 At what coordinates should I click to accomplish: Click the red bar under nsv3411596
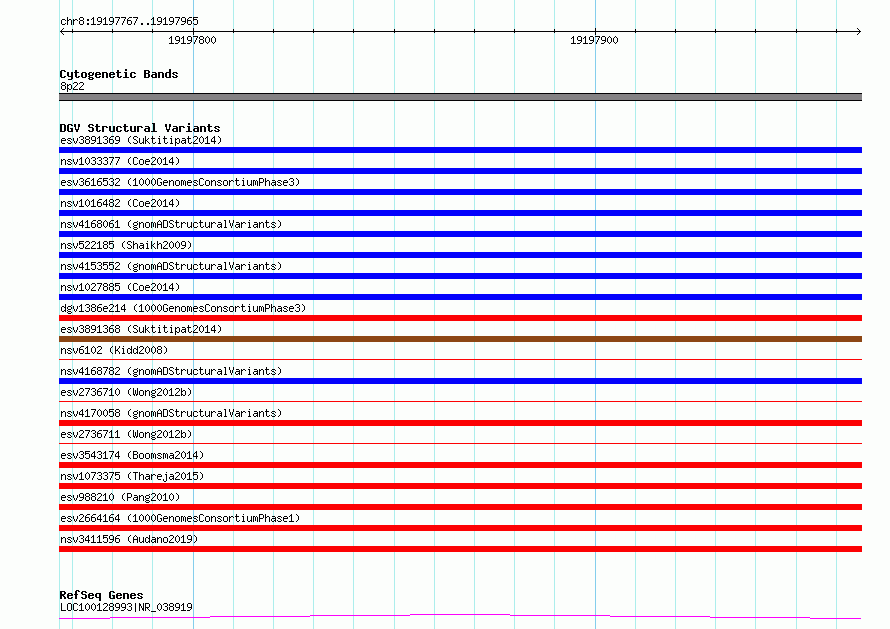pos(460,549)
